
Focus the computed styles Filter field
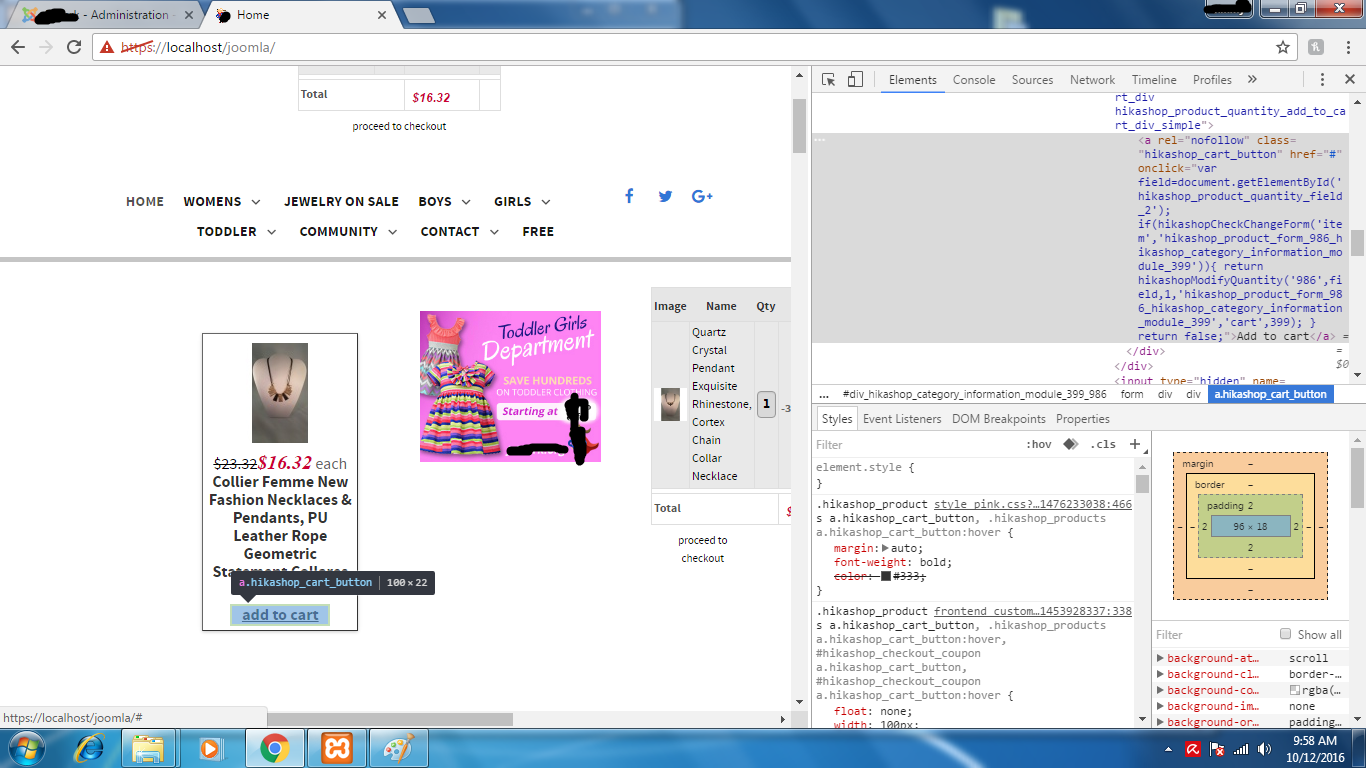1214,634
